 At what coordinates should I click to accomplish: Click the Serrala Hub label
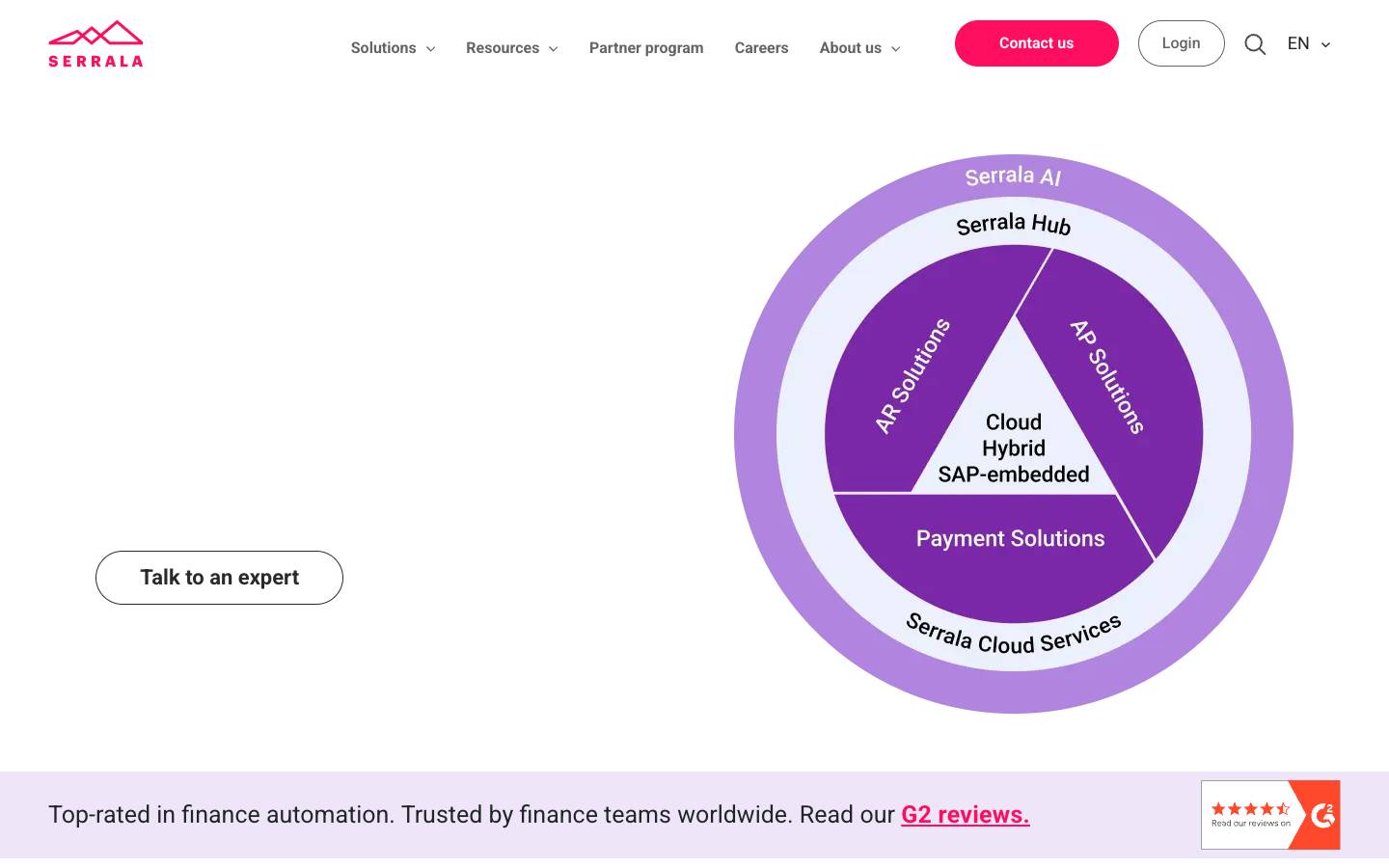(x=1014, y=224)
